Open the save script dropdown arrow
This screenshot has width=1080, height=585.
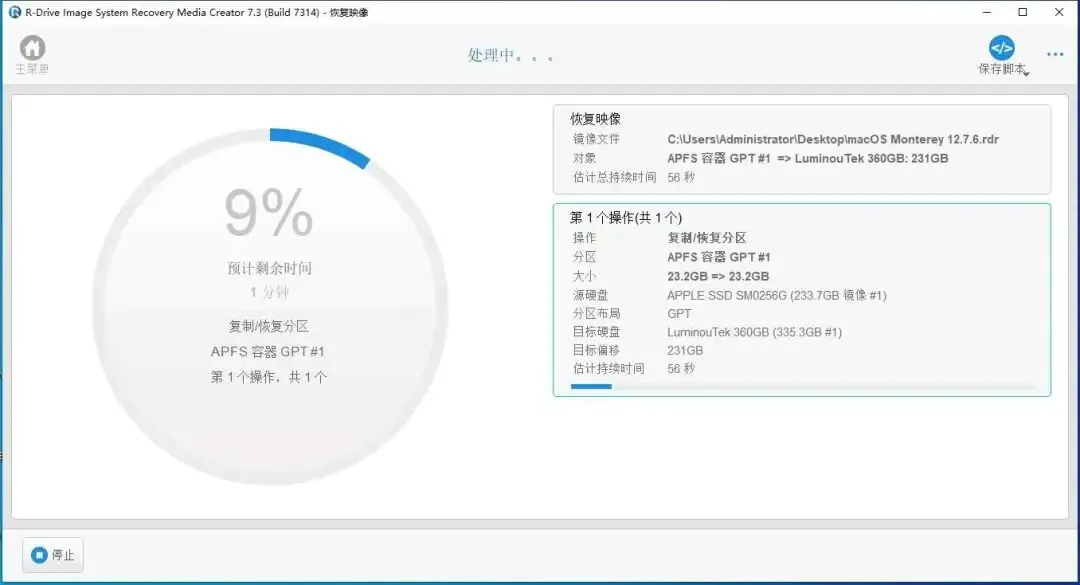point(1026,74)
